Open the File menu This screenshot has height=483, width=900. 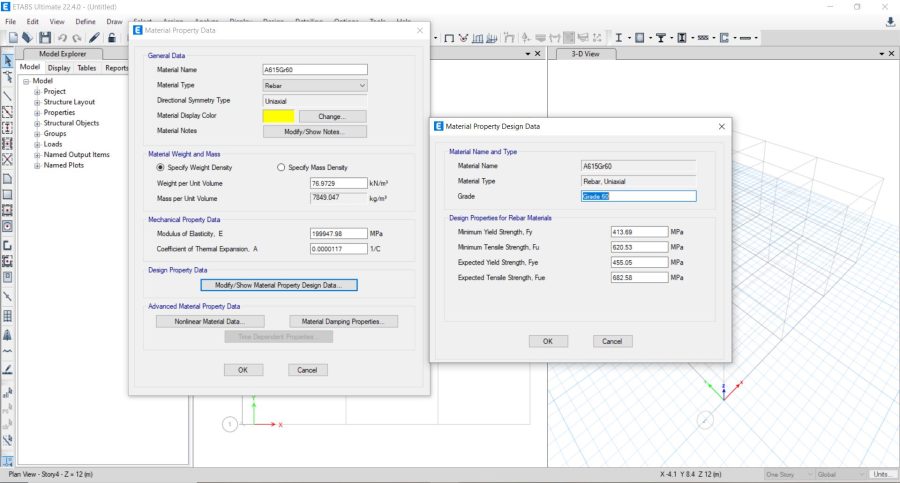[10, 22]
